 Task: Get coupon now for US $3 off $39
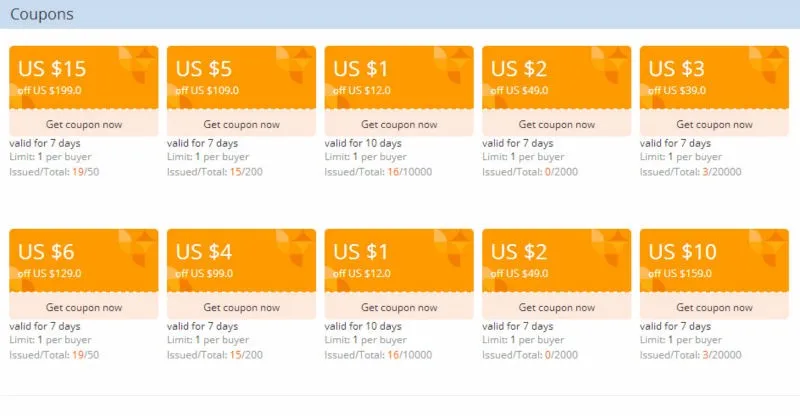click(714, 124)
